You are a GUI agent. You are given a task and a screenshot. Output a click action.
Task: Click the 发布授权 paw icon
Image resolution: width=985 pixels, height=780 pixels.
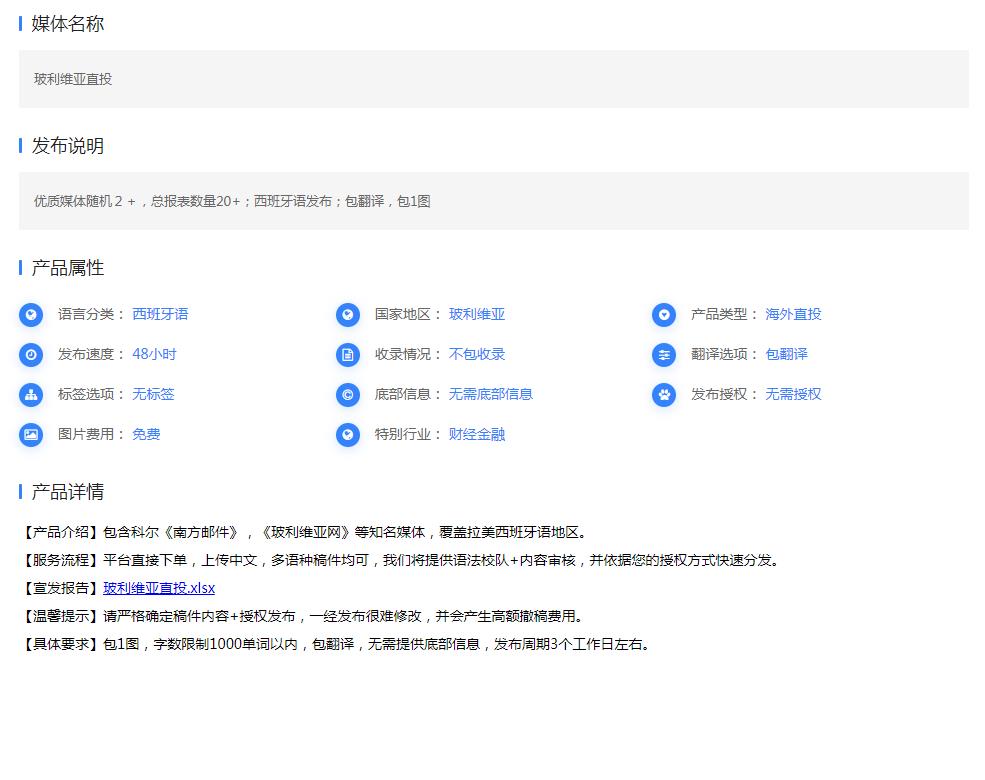tap(664, 395)
